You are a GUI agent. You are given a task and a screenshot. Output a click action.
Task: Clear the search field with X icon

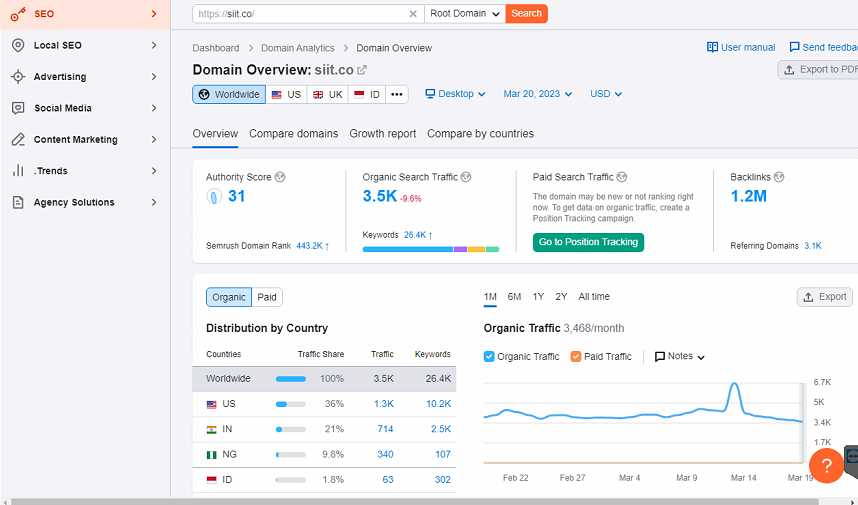414,14
